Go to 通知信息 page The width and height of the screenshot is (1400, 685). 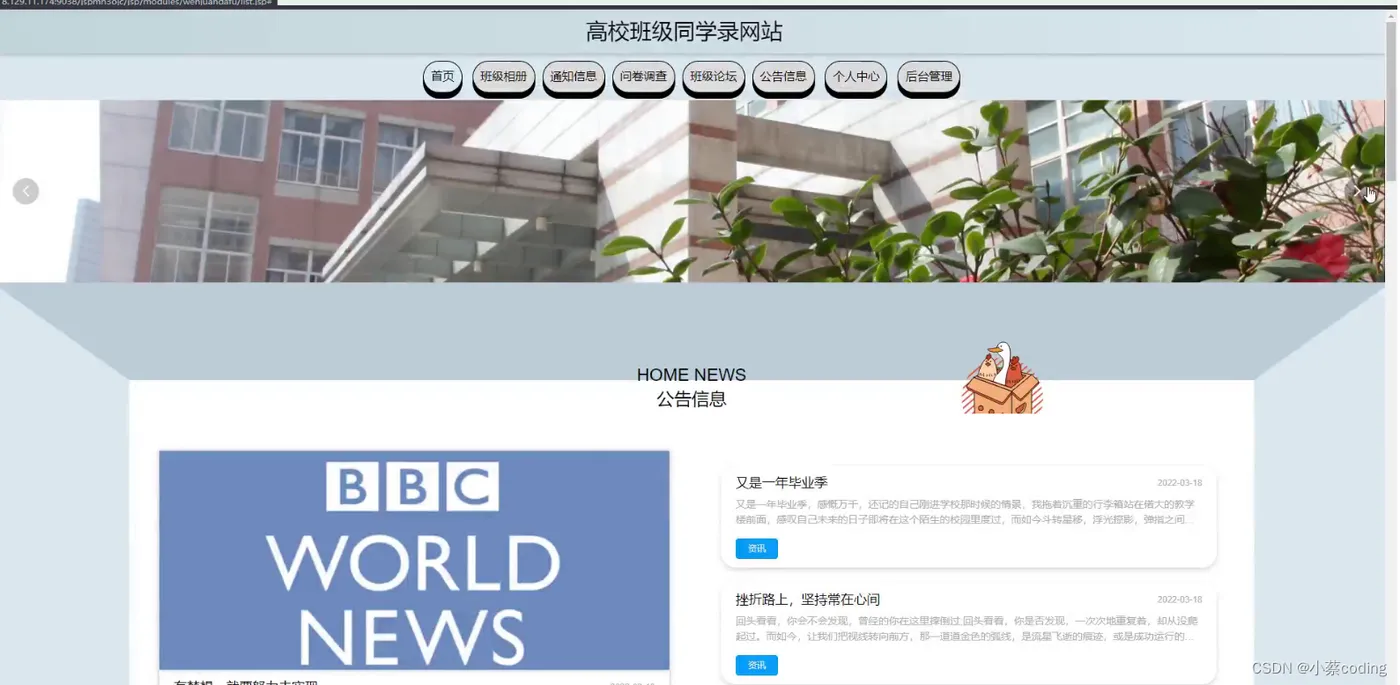coord(573,77)
